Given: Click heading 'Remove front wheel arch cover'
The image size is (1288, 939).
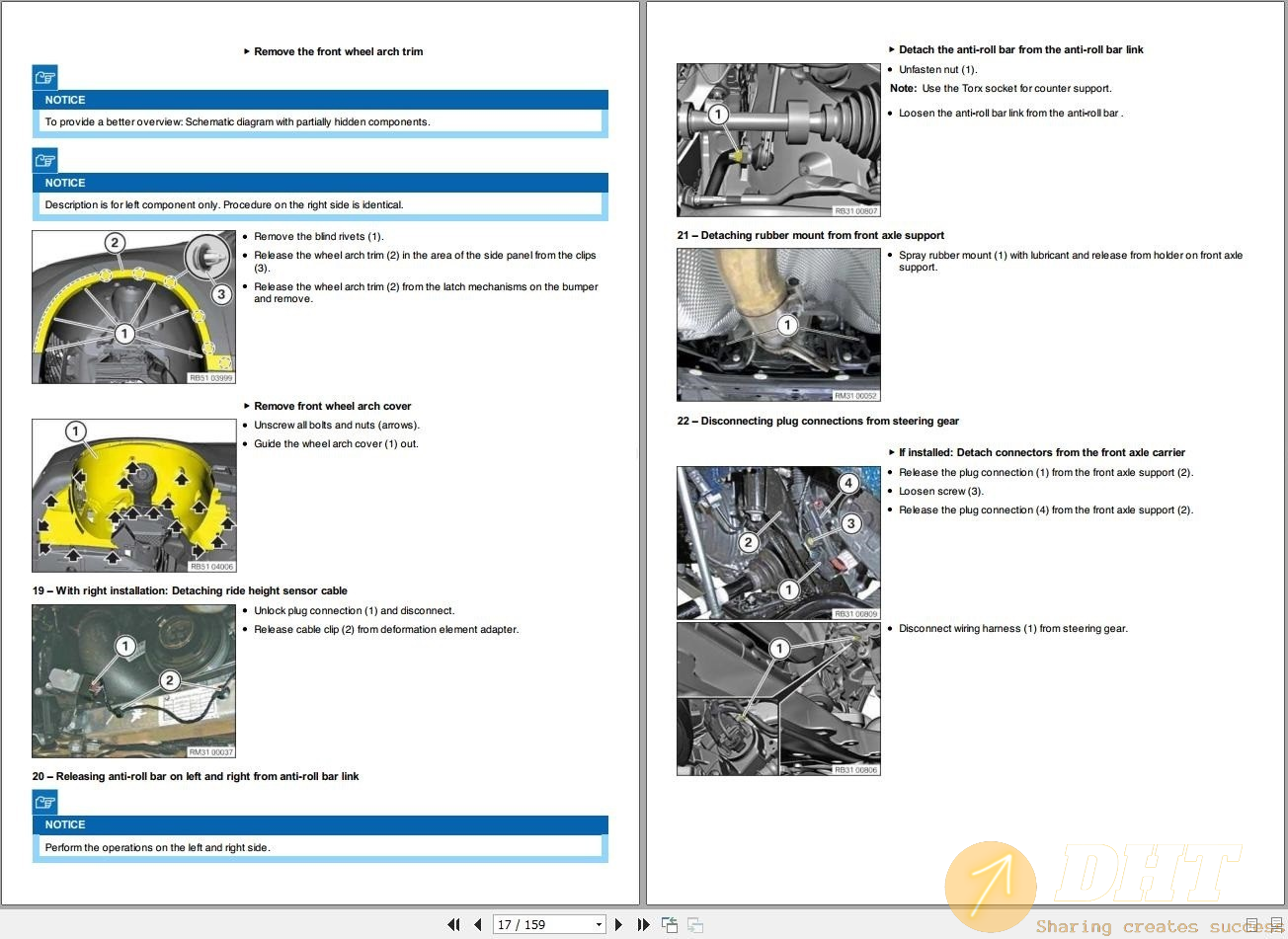Looking at the screenshot, I should pyautogui.click(x=332, y=406).
